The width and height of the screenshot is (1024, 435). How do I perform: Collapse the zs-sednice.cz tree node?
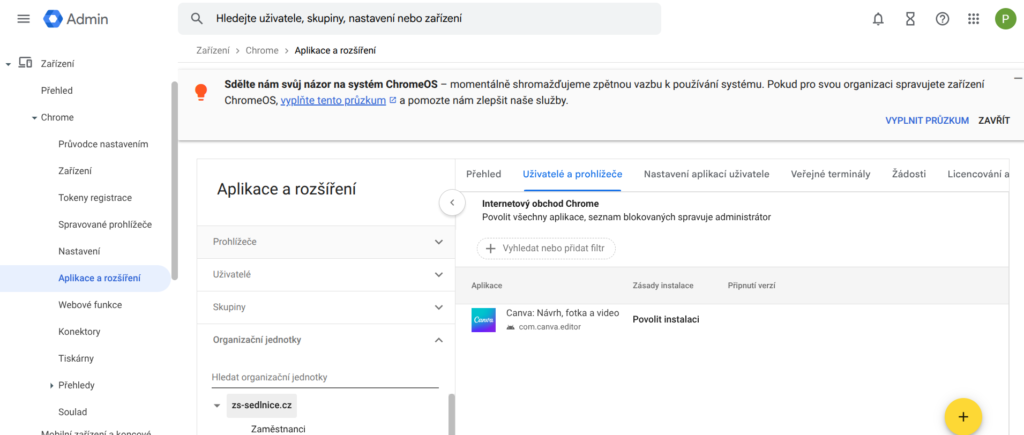[217, 406]
